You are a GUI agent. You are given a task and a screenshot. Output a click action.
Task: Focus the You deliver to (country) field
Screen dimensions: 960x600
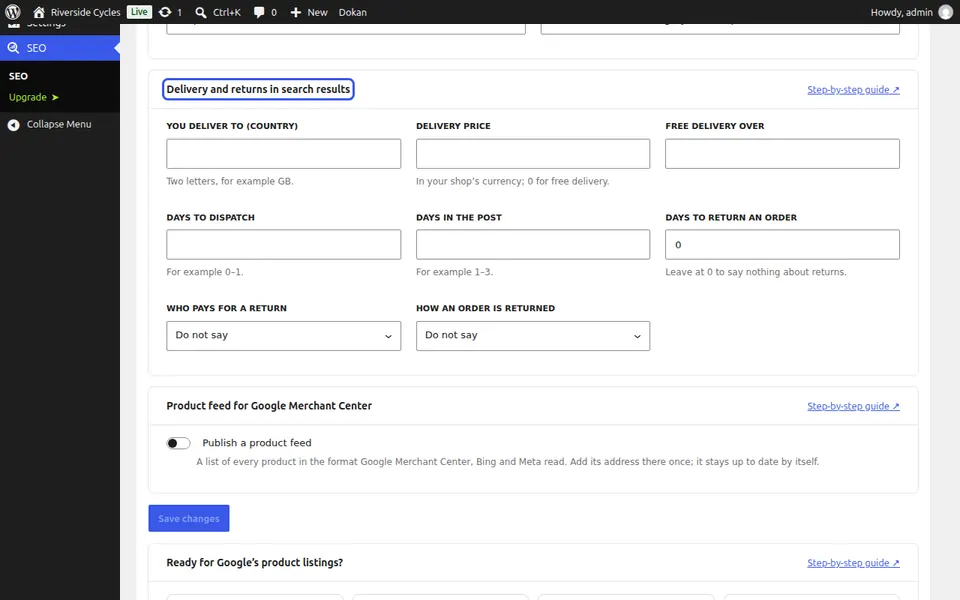(283, 154)
